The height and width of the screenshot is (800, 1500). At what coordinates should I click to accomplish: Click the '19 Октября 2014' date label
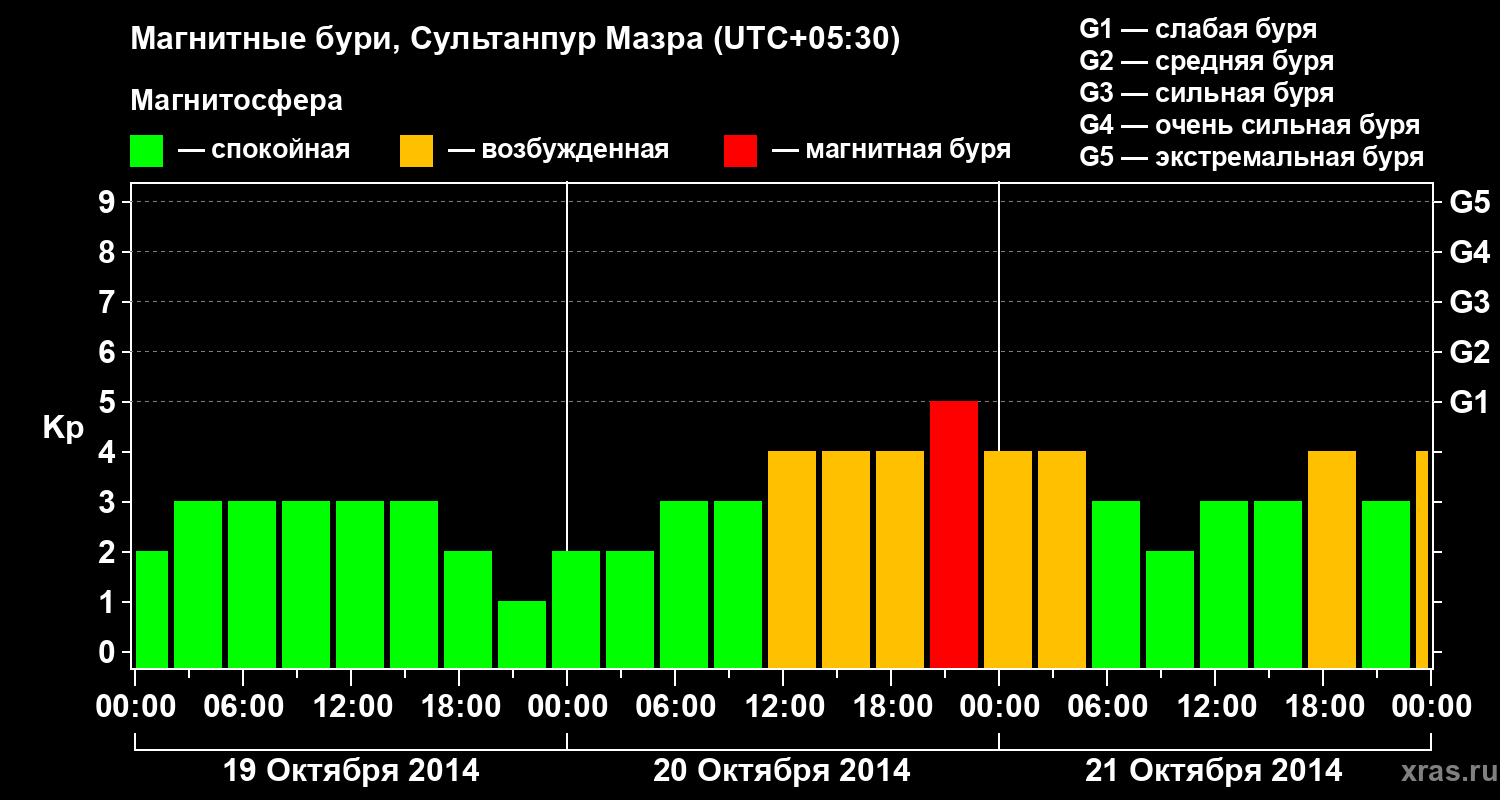click(x=350, y=771)
